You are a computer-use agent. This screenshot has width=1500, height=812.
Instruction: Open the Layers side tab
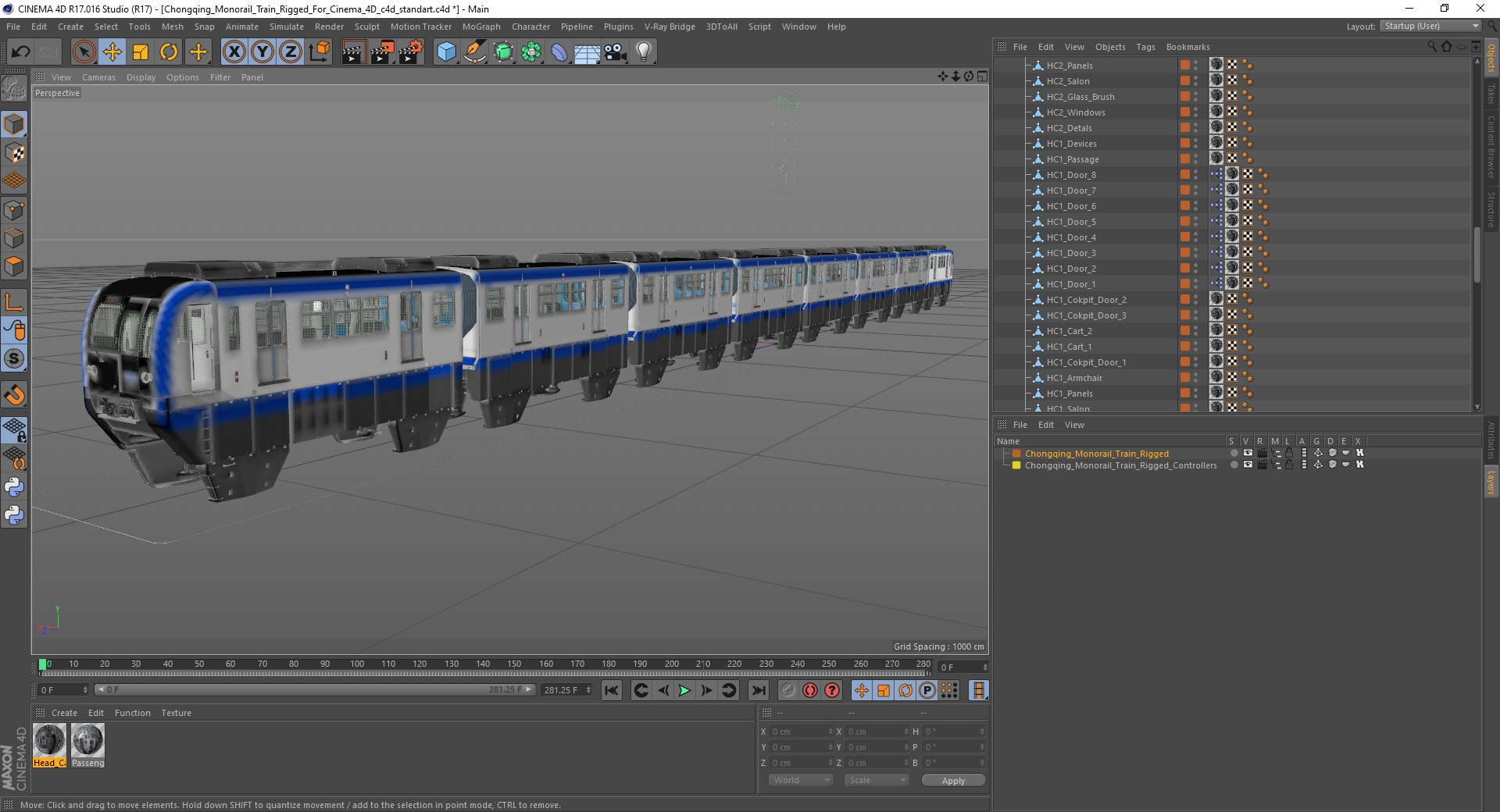point(1491,482)
